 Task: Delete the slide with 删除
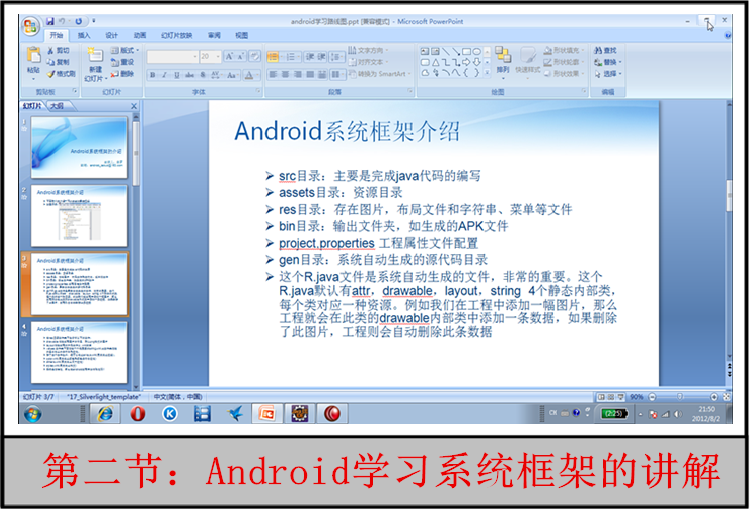122,74
